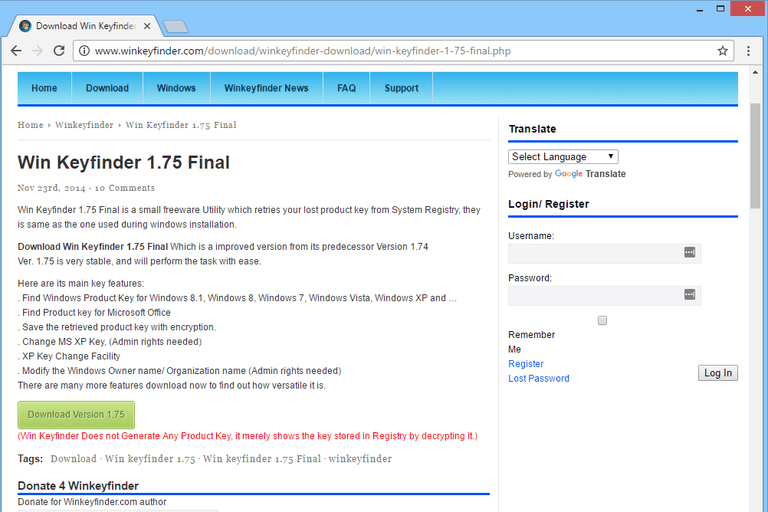768x512 pixels.
Task: Open the Chrome three-dot menu
Action: click(748, 51)
